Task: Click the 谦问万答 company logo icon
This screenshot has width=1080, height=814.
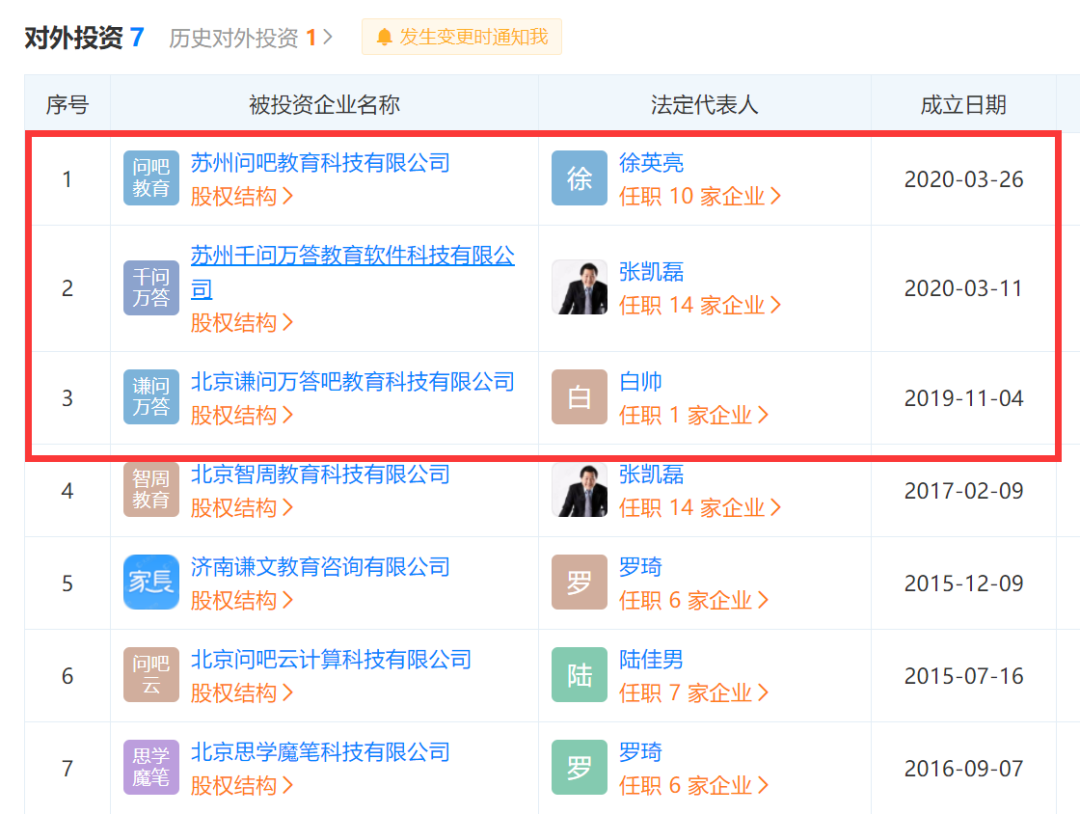Action: (x=151, y=397)
